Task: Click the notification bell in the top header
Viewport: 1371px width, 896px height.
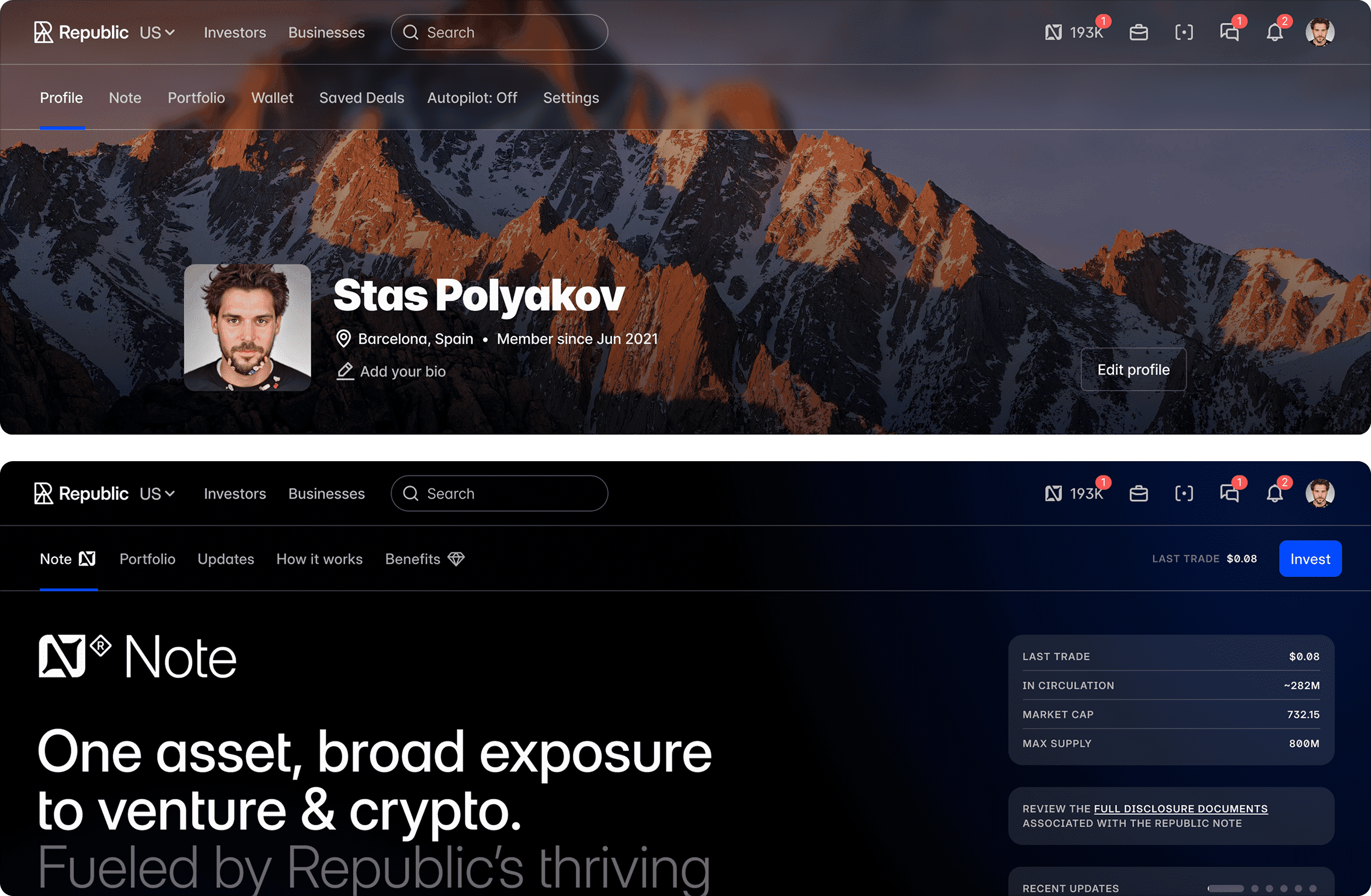Action: click(1274, 32)
